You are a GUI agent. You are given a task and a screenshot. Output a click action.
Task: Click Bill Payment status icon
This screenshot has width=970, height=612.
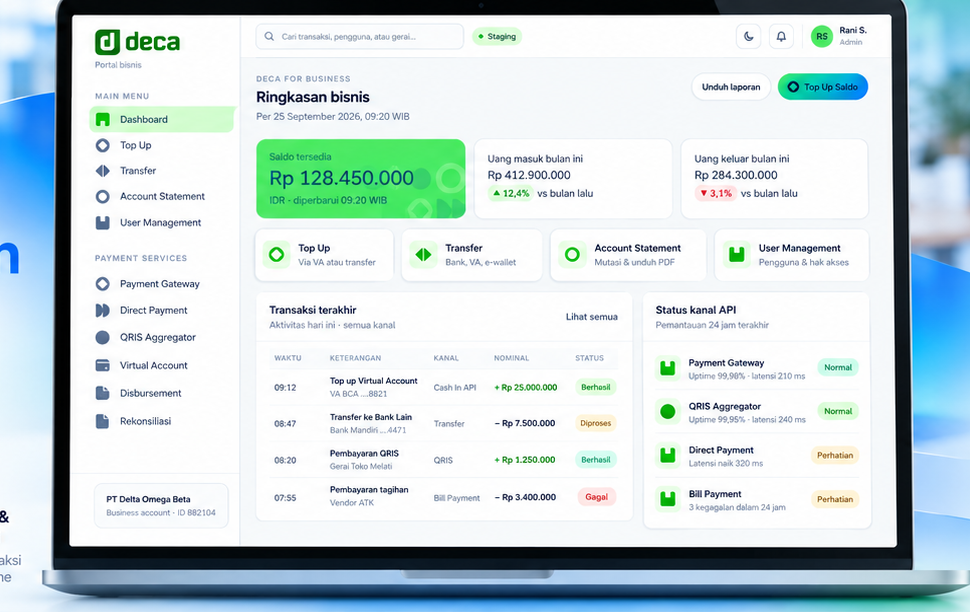click(x=667, y=499)
